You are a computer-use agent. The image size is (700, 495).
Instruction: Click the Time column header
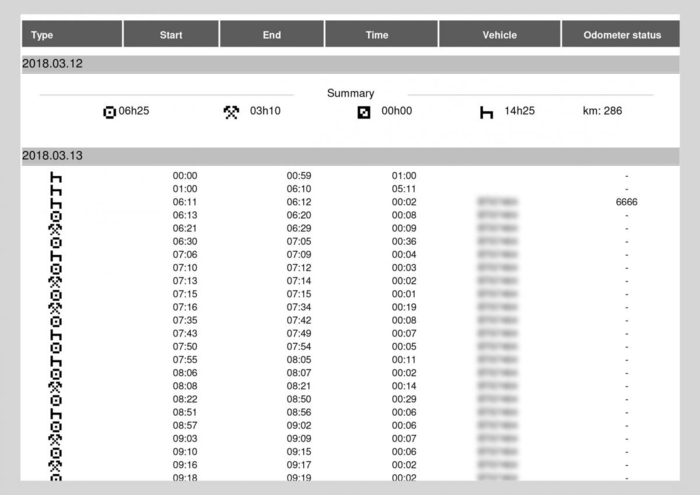click(377, 35)
